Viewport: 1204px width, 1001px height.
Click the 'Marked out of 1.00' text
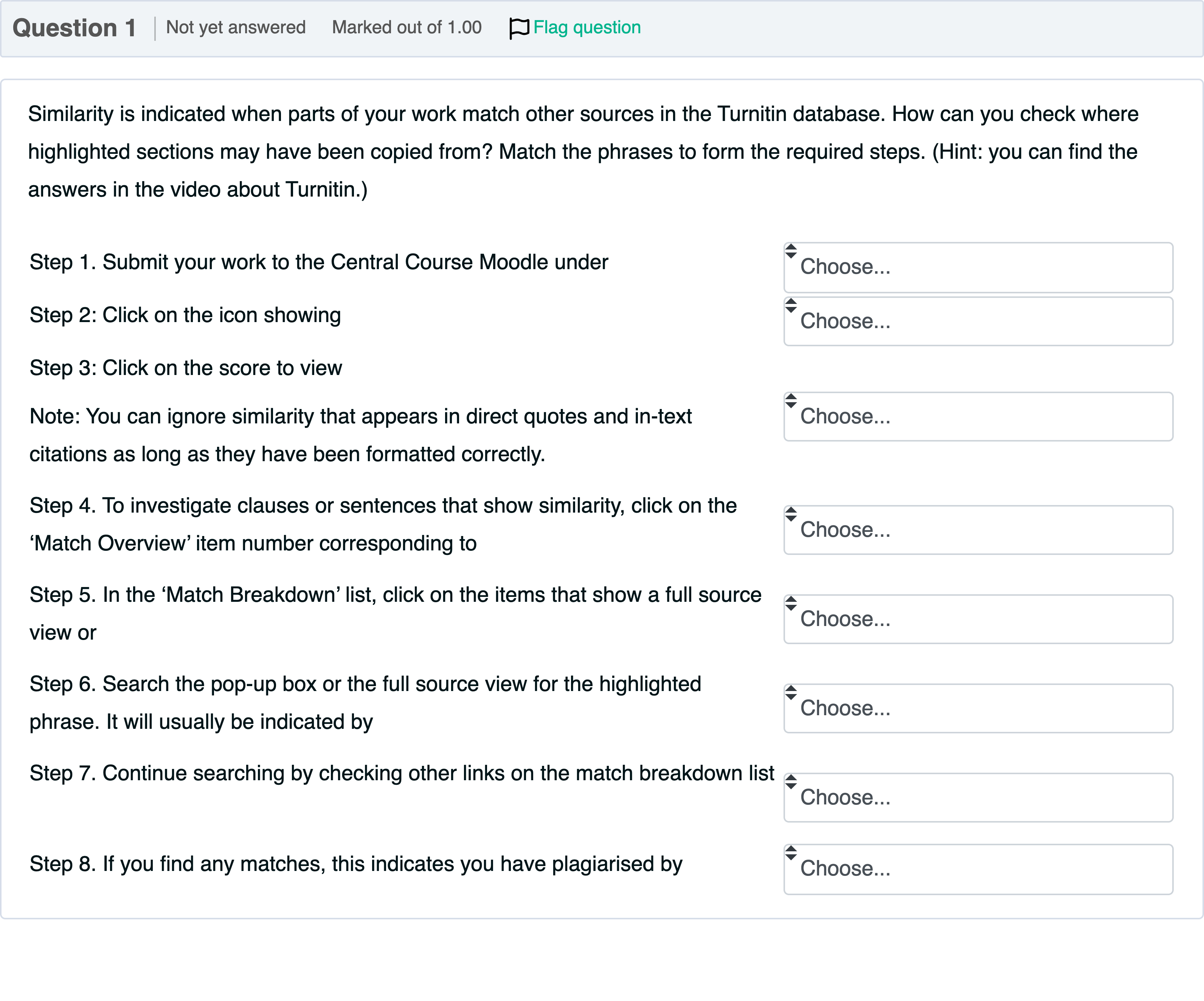pos(407,28)
